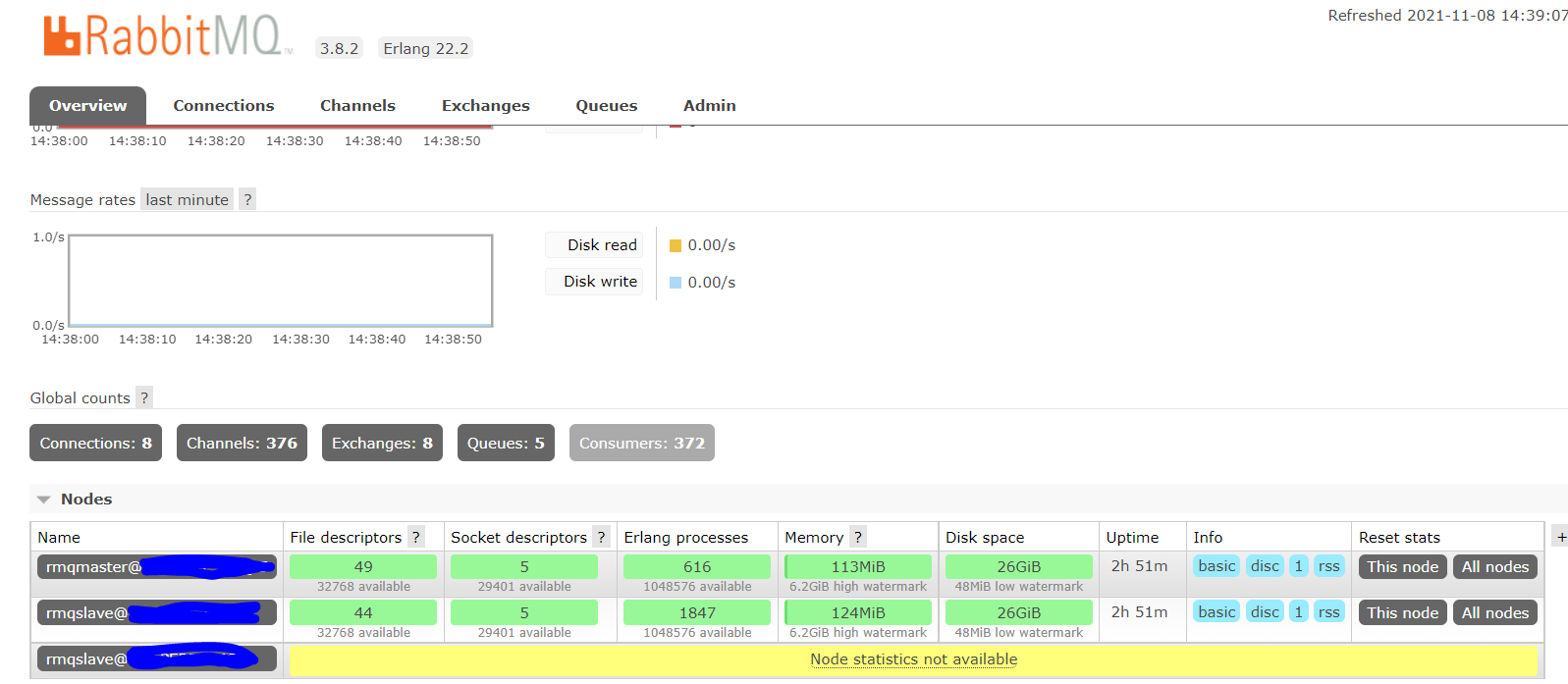Click the Channels: 376 count button
This screenshot has height=684, width=1568.
pyautogui.click(x=242, y=443)
